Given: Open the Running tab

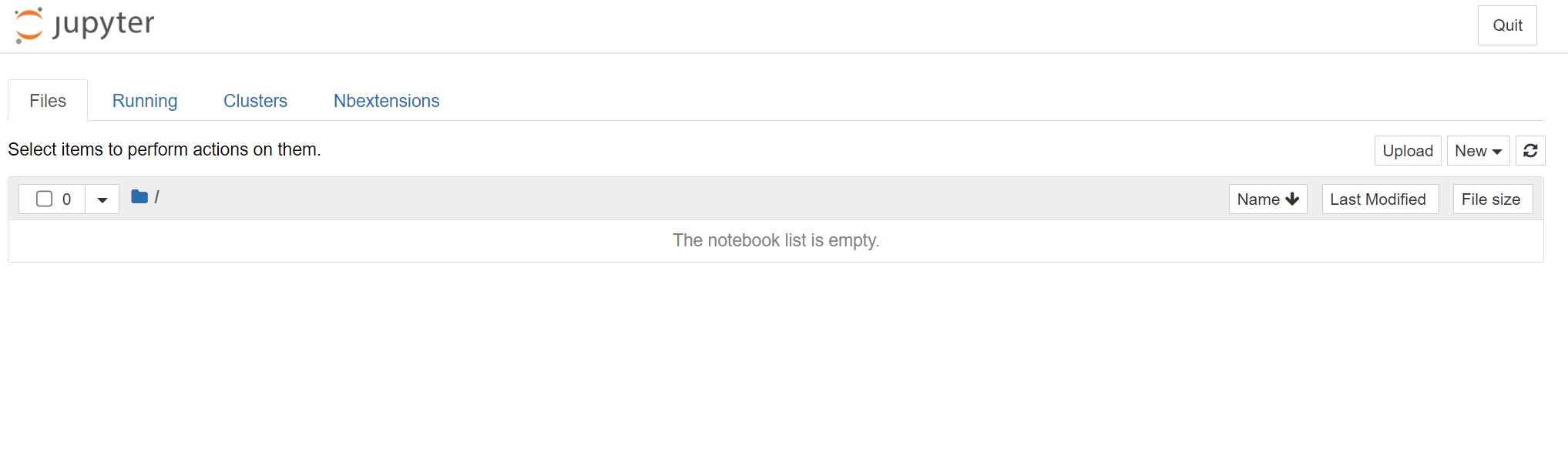Looking at the screenshot, I should point(145,101).
